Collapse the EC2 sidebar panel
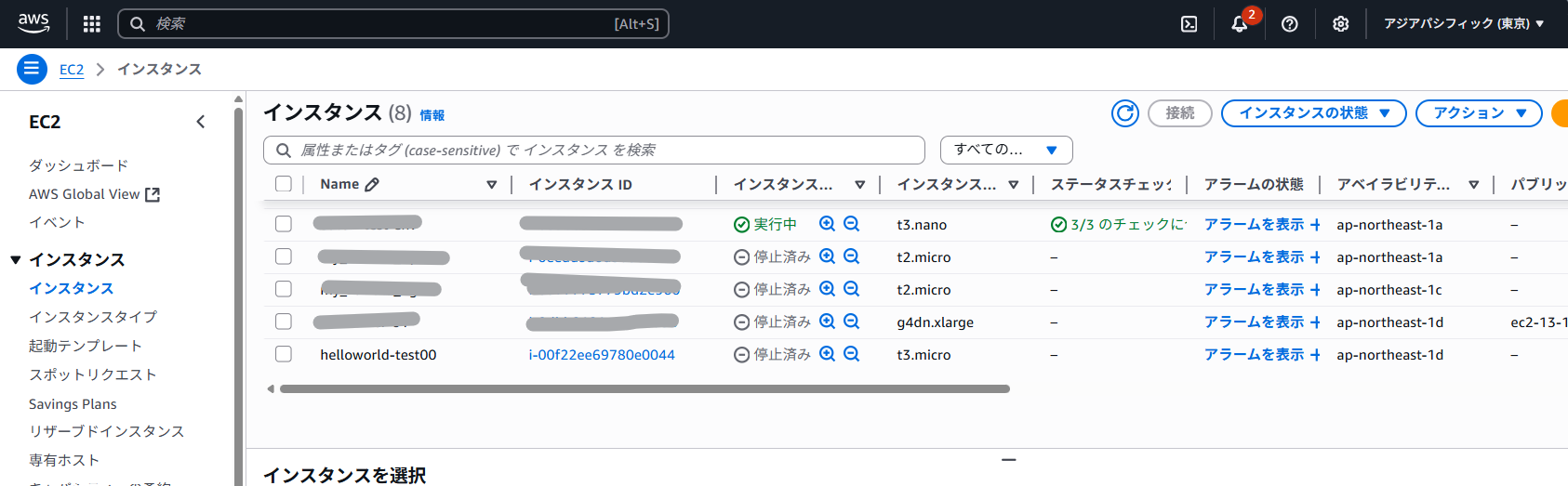Image resolution: width=1568 pixels, height=486 pixels. [200, 122]
